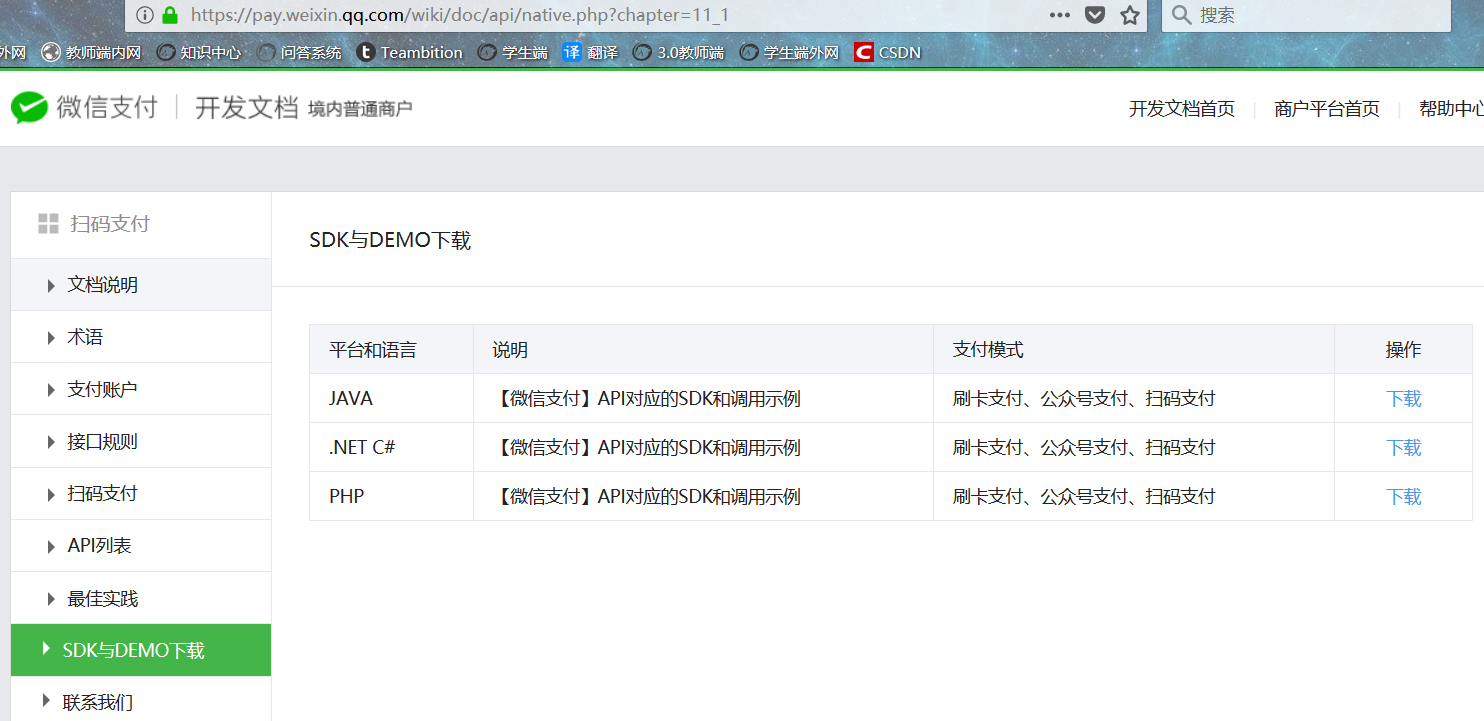The width and height of the screenshot is (1484, 721).
Task: Expand 文档说明 in sidebar
Action: (141, 285)
